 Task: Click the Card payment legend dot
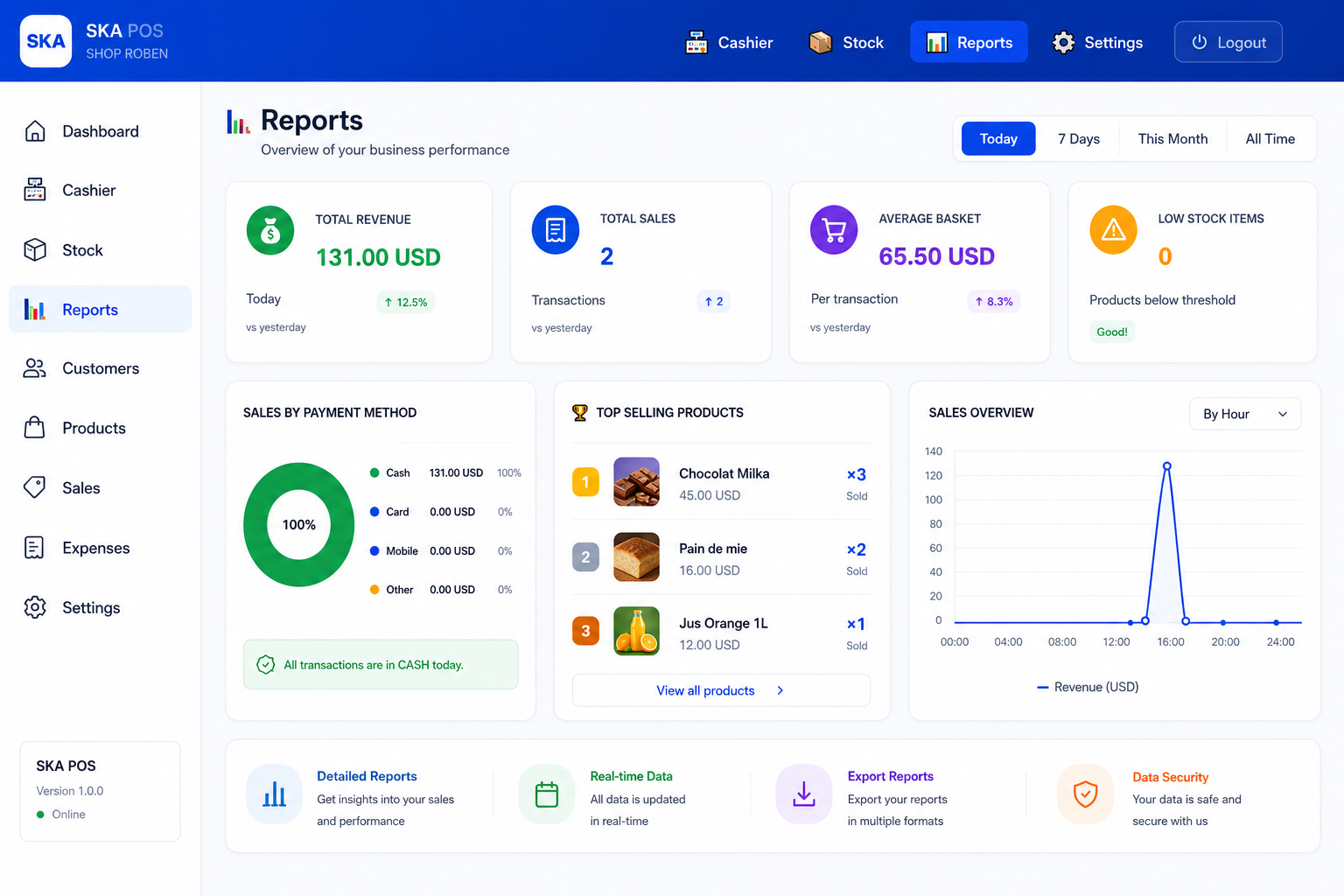tap(374, 512)
